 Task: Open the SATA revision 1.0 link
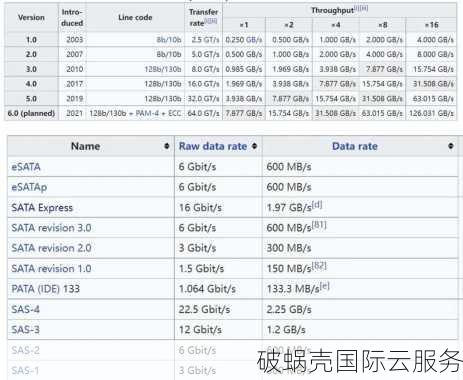[51, 268]
